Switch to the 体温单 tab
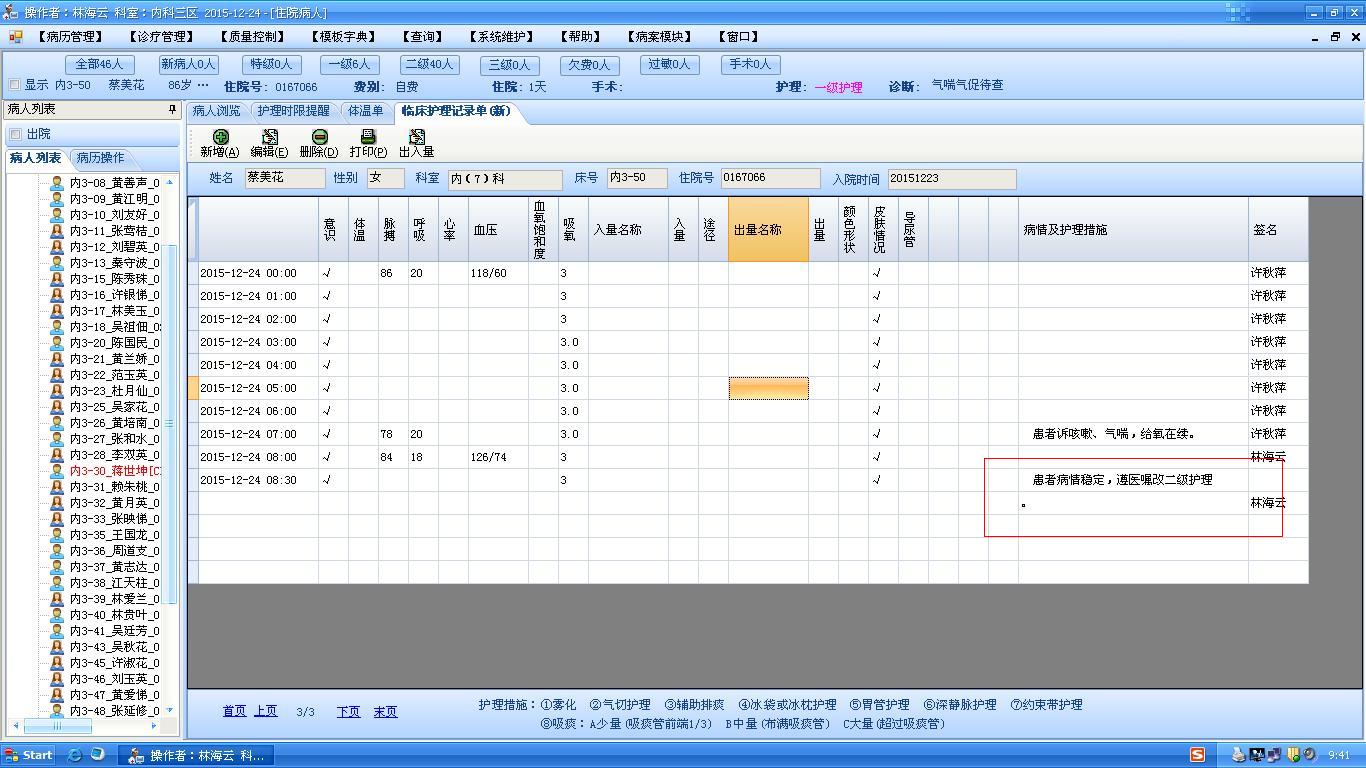This screenshot has height=768, width=1366. click(x=365, y=111)
